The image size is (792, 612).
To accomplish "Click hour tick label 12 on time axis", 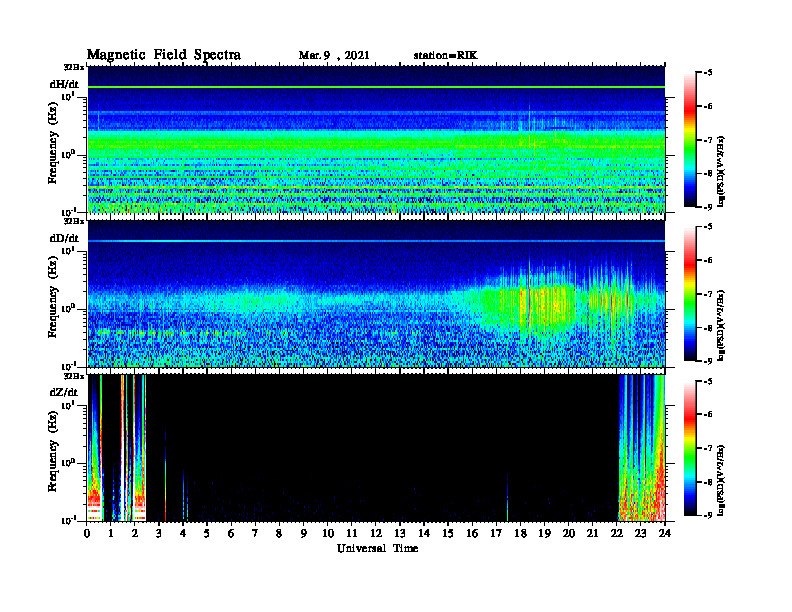I will click(376, 533).
